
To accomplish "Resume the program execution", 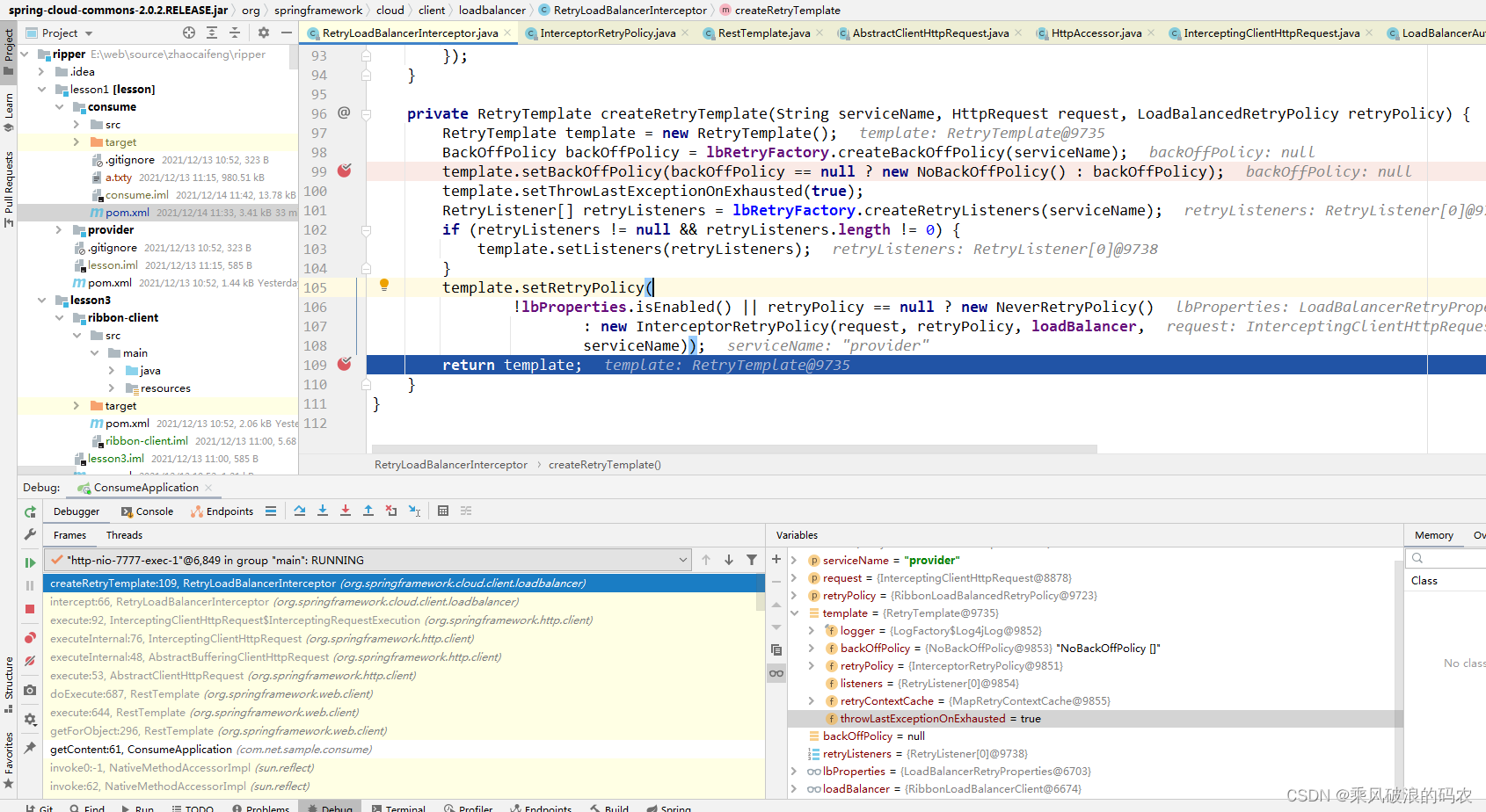I will point(29,562).
